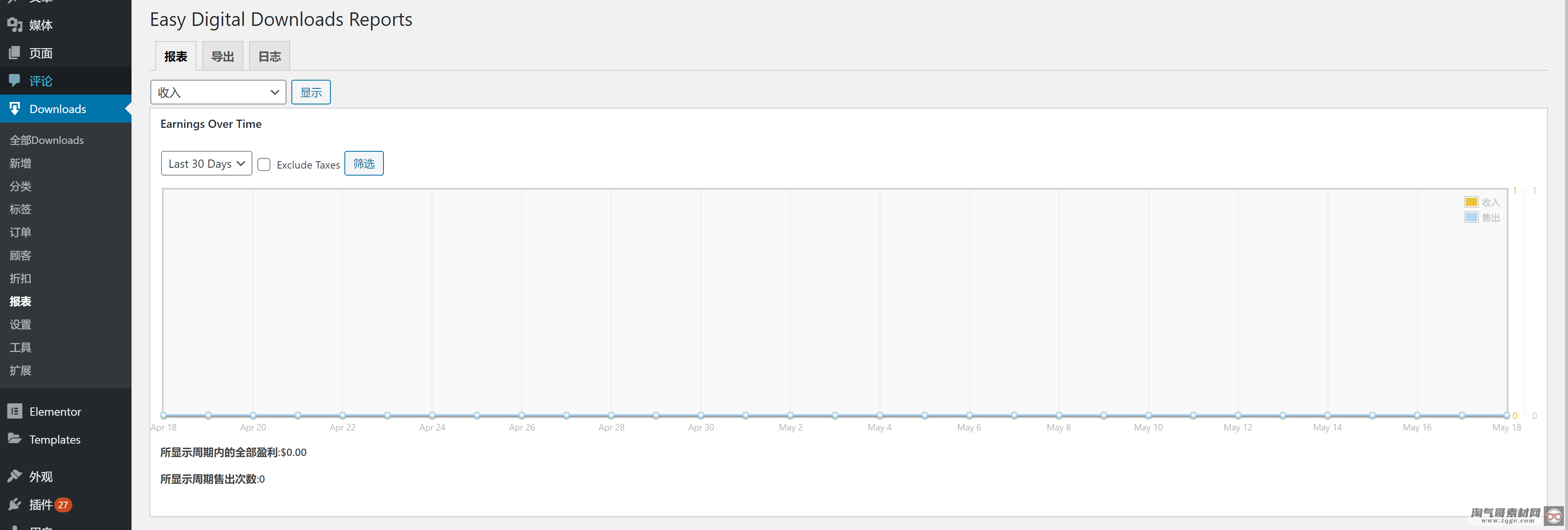Click the 显示 (Display) button

coord(311,92)
